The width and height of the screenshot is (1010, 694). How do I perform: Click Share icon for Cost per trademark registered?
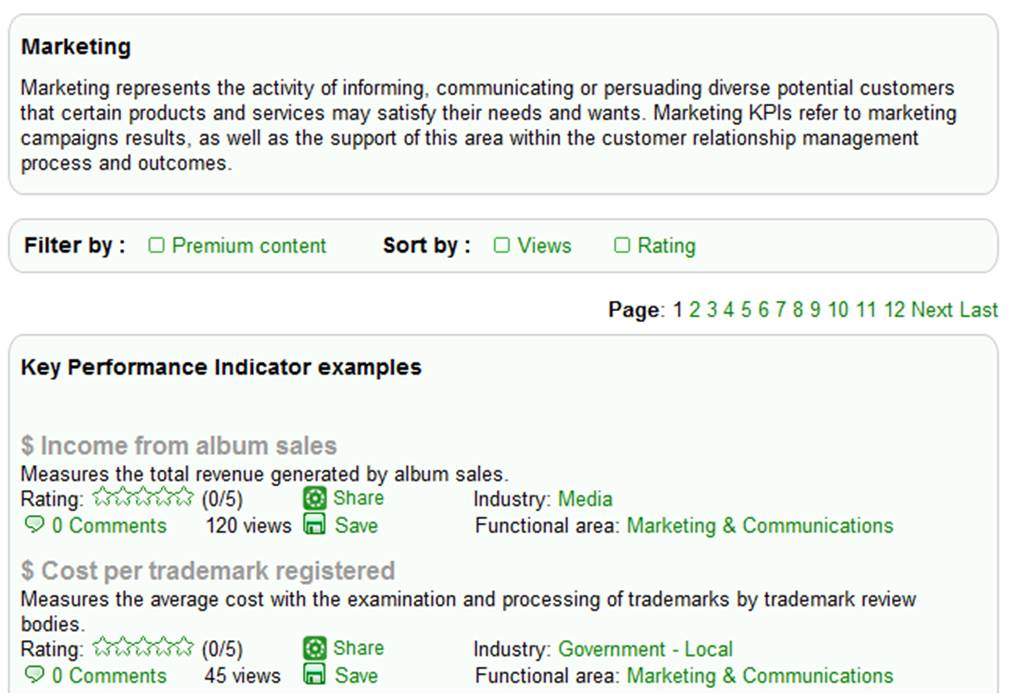point(314,648)
